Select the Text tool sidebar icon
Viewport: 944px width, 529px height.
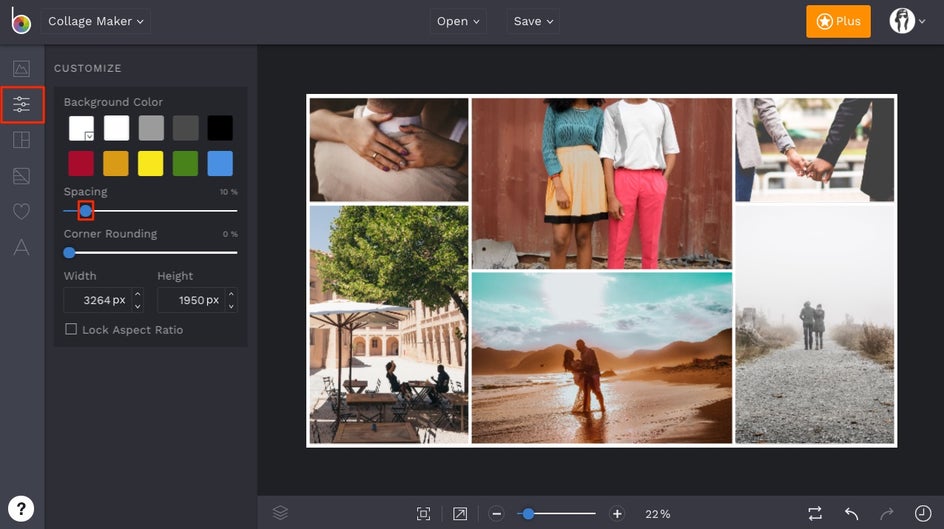pyautogui.click(x=21, y=248)
